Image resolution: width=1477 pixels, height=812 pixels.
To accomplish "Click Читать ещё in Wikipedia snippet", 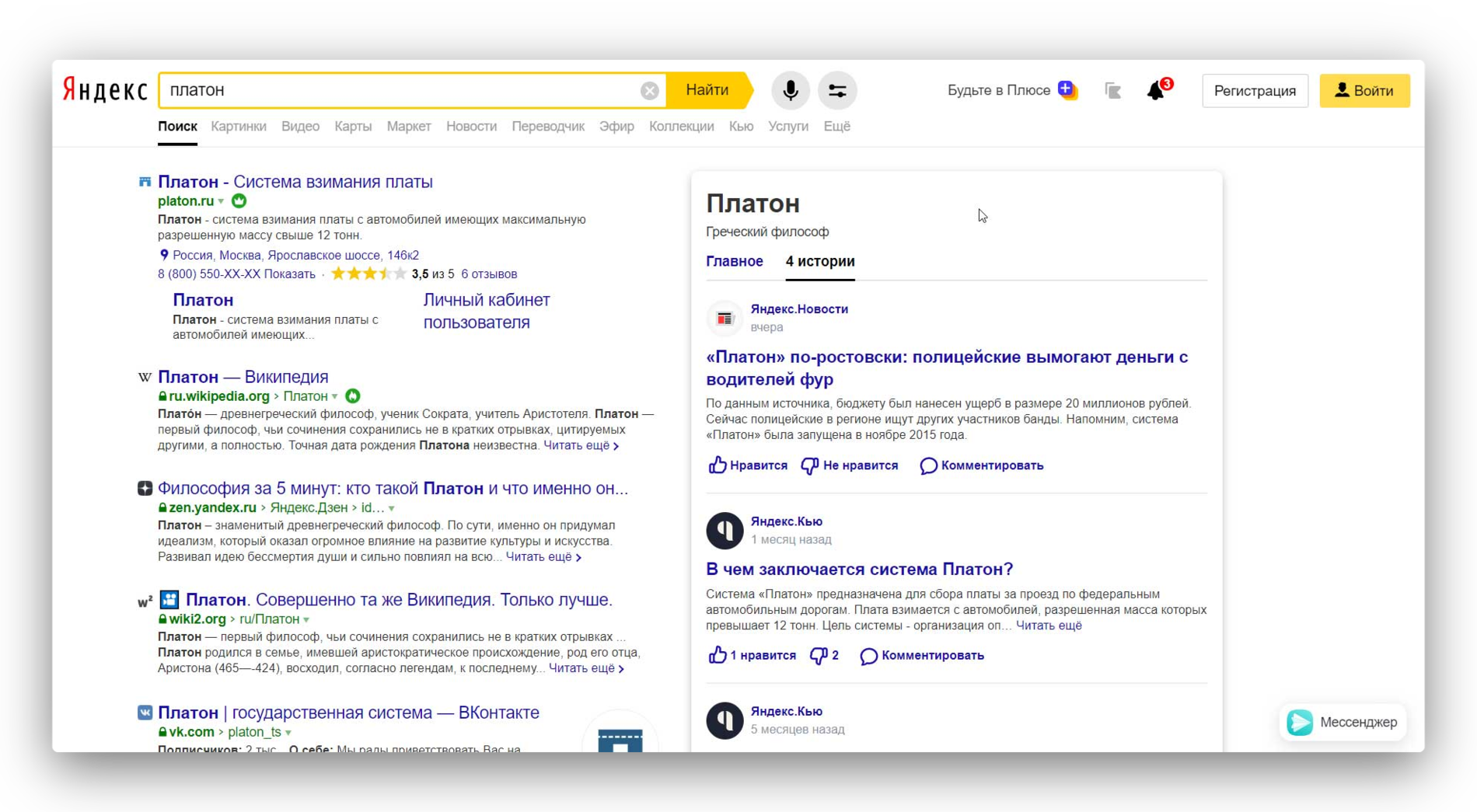I will click(581, 445).
